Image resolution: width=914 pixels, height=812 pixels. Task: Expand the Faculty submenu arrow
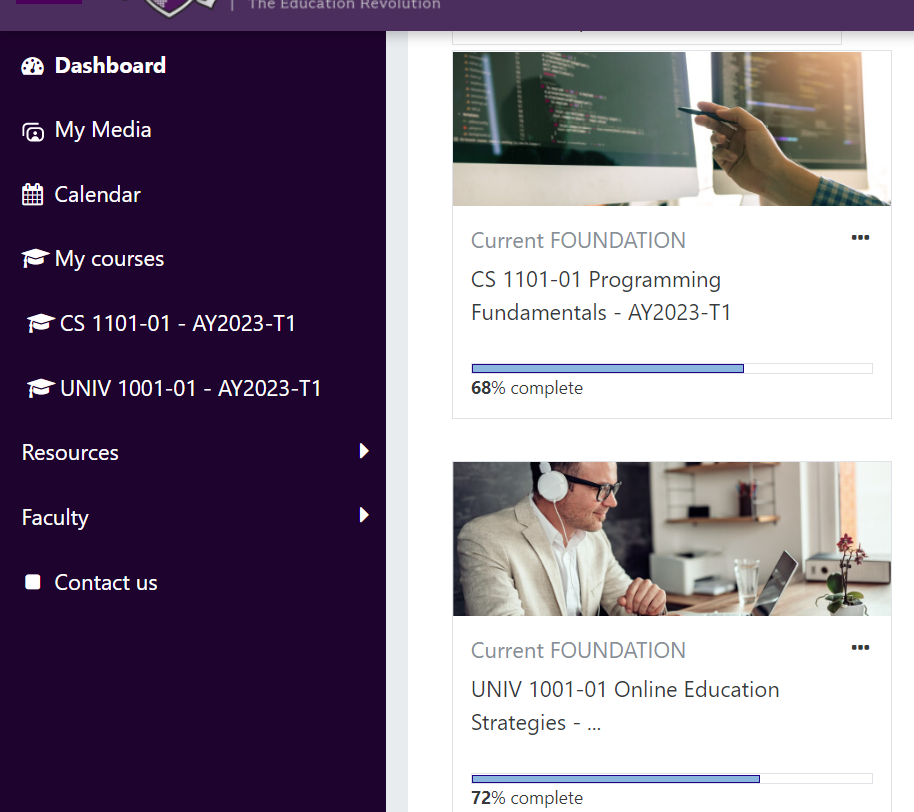click(364, 515)
